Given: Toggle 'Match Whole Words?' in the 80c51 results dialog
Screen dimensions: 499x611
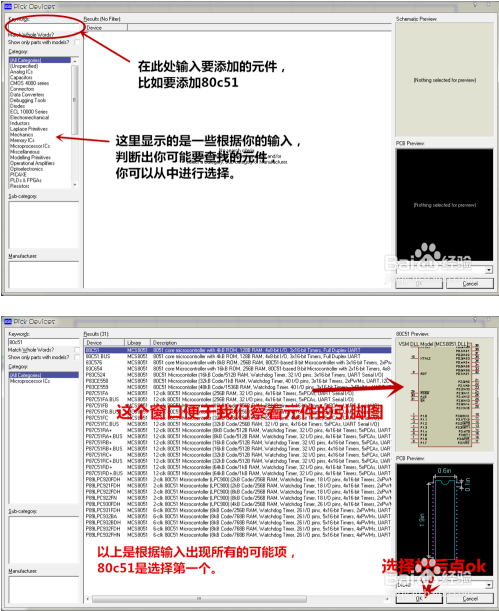Looking at the screenshot, I should click(77, 350).
